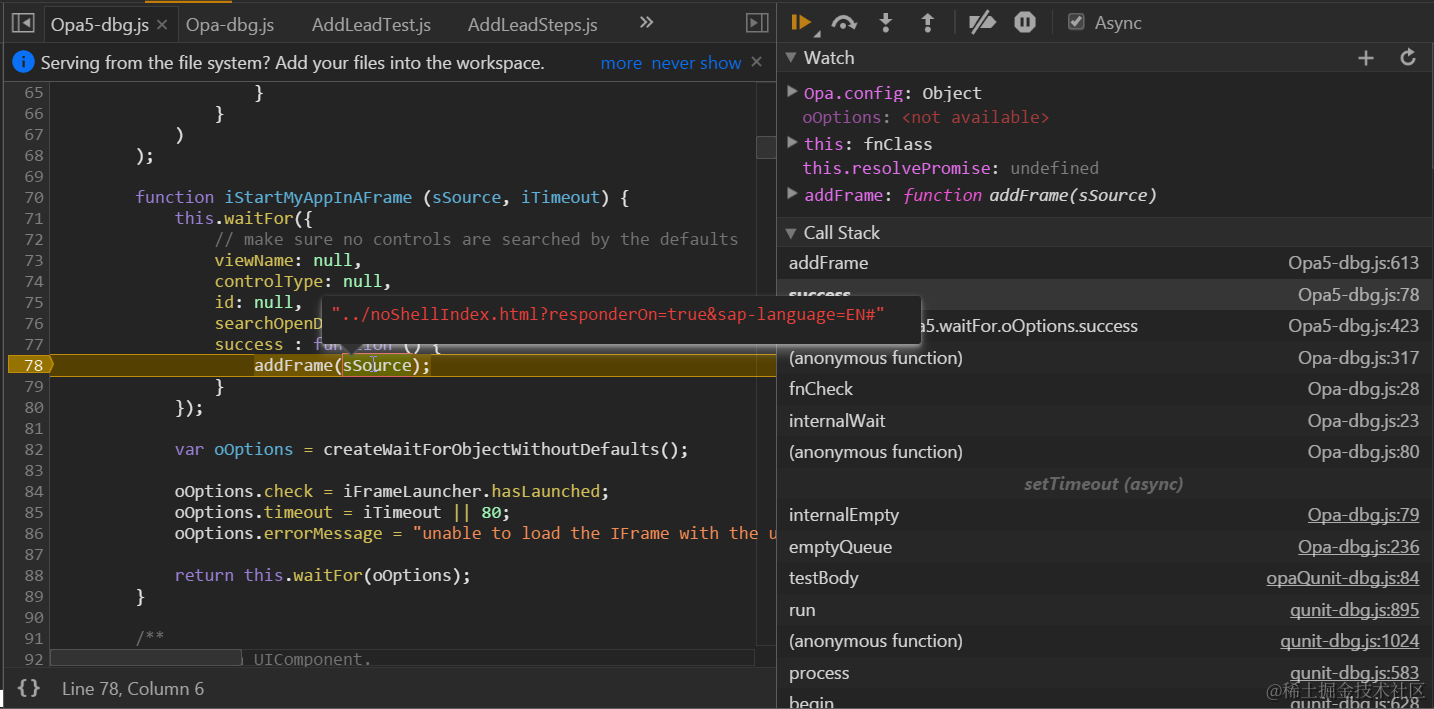Click the oOptions watch expression

coord(926,118)
